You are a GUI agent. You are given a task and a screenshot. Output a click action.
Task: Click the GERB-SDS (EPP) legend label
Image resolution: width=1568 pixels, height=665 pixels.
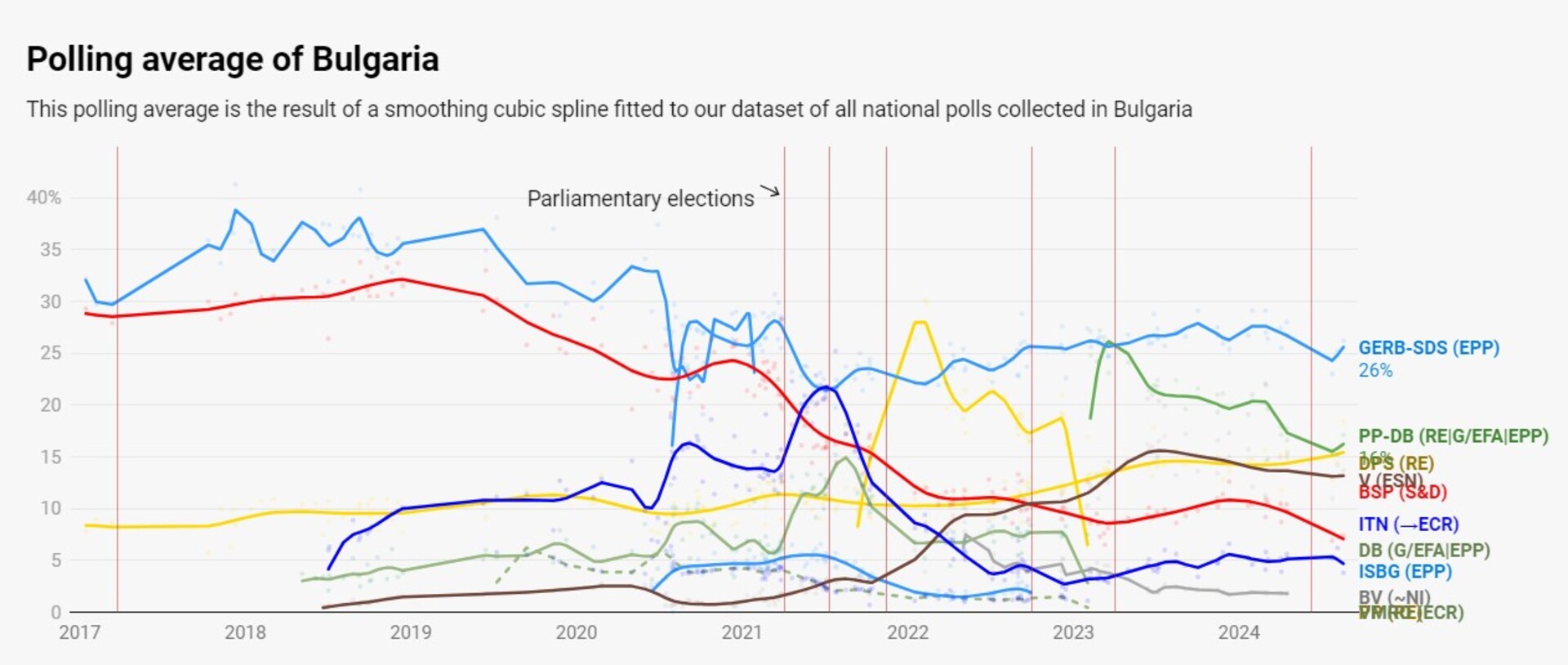(x=1428, y=348)
